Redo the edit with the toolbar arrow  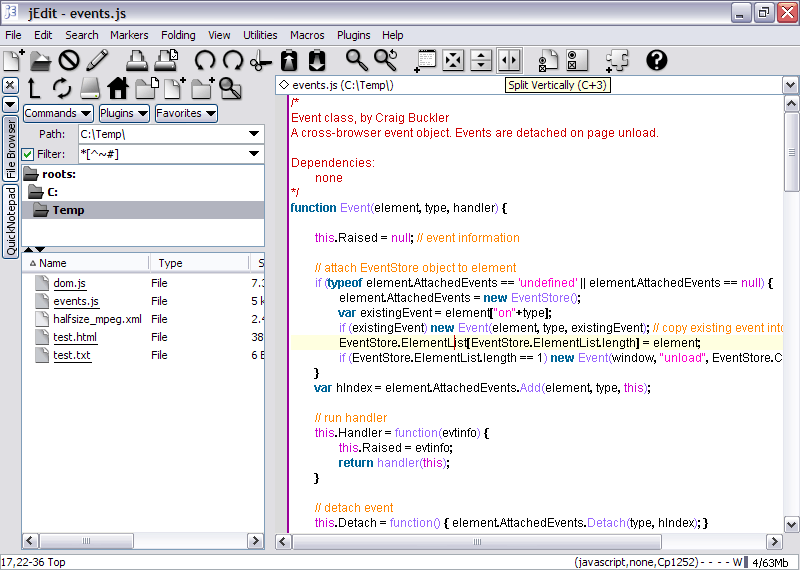(x=233, y=60)
